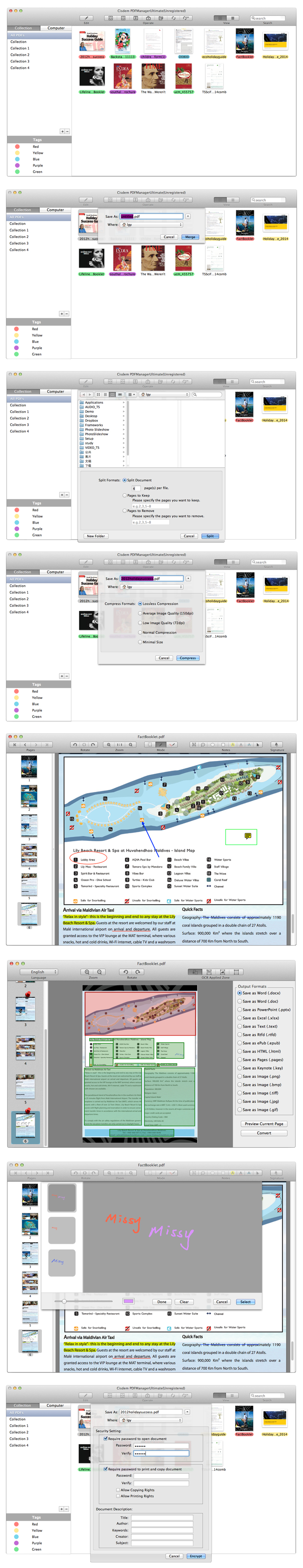Click the zoom-in magnifier in the FactBooklet annotation viewer
303x1568 pixels.
(x=108, y=744)
